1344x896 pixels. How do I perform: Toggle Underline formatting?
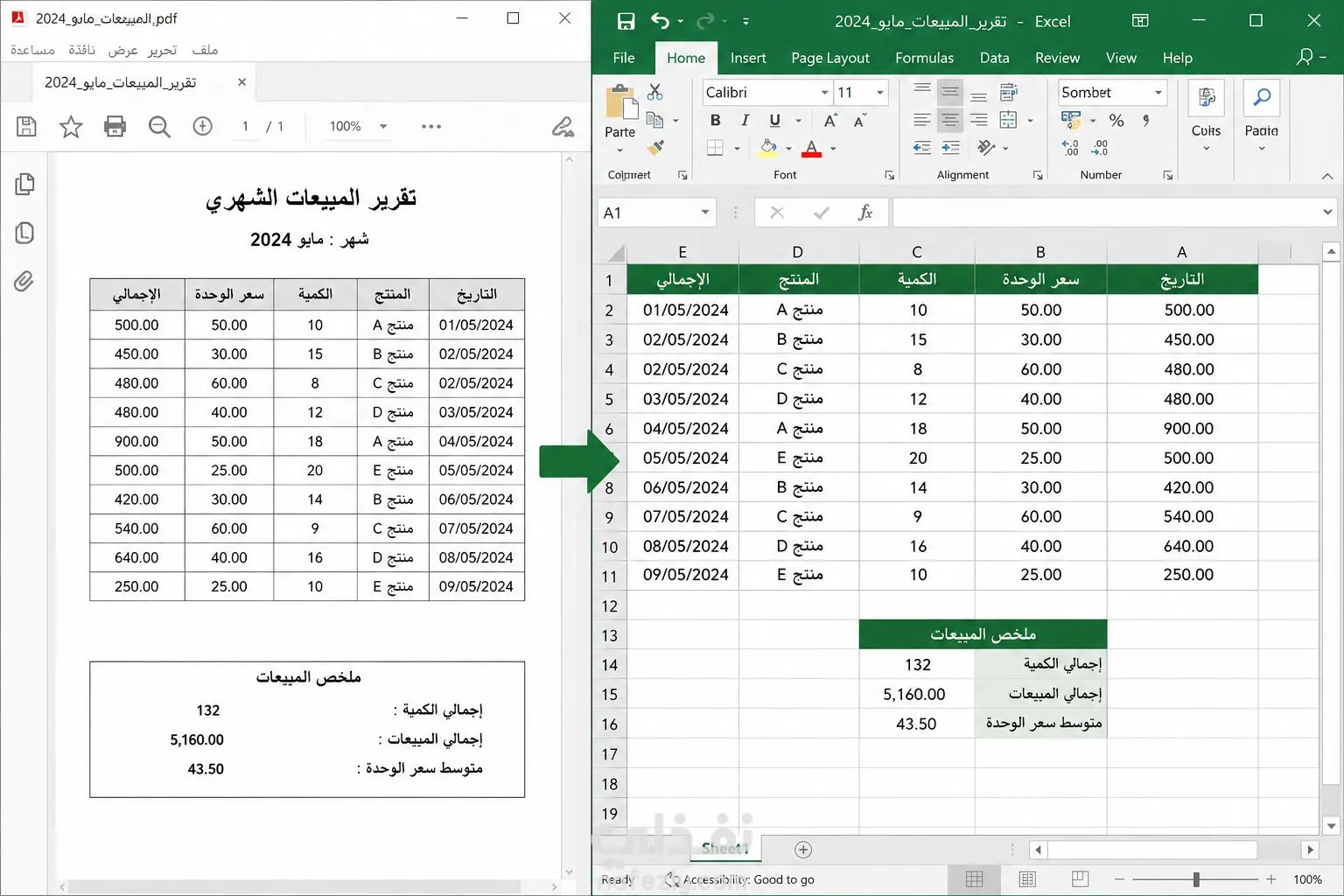[x=774, y=121]
